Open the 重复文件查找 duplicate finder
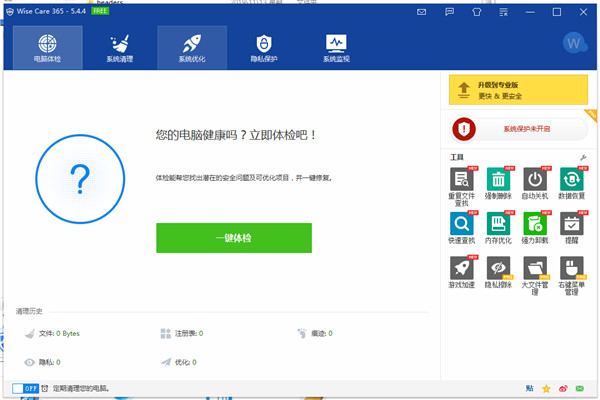 [x=462, y=180]
